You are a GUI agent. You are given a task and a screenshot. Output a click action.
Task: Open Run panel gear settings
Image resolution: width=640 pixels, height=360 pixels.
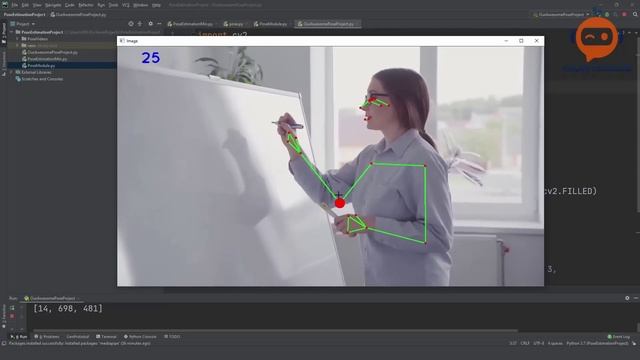[627, 298]
